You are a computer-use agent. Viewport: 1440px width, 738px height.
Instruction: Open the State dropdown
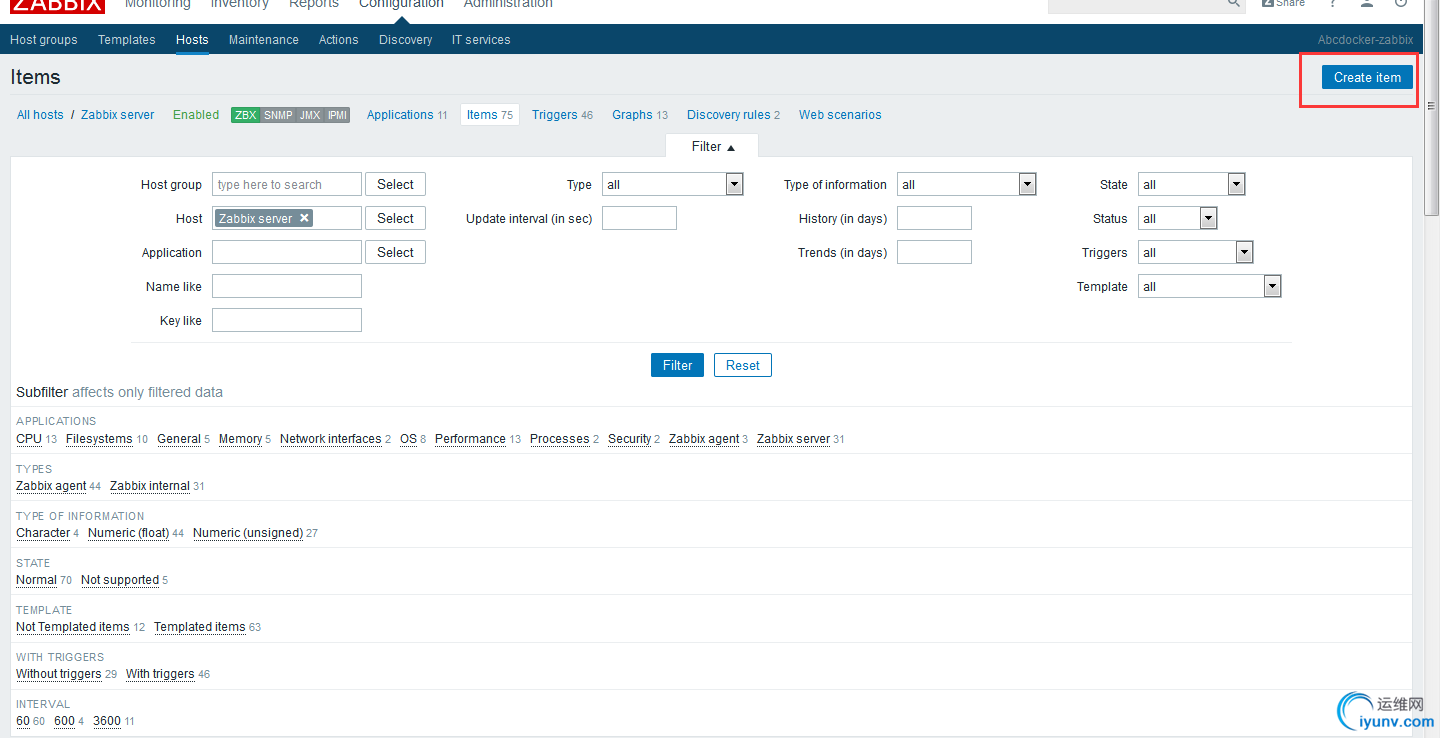(1191, 184)
